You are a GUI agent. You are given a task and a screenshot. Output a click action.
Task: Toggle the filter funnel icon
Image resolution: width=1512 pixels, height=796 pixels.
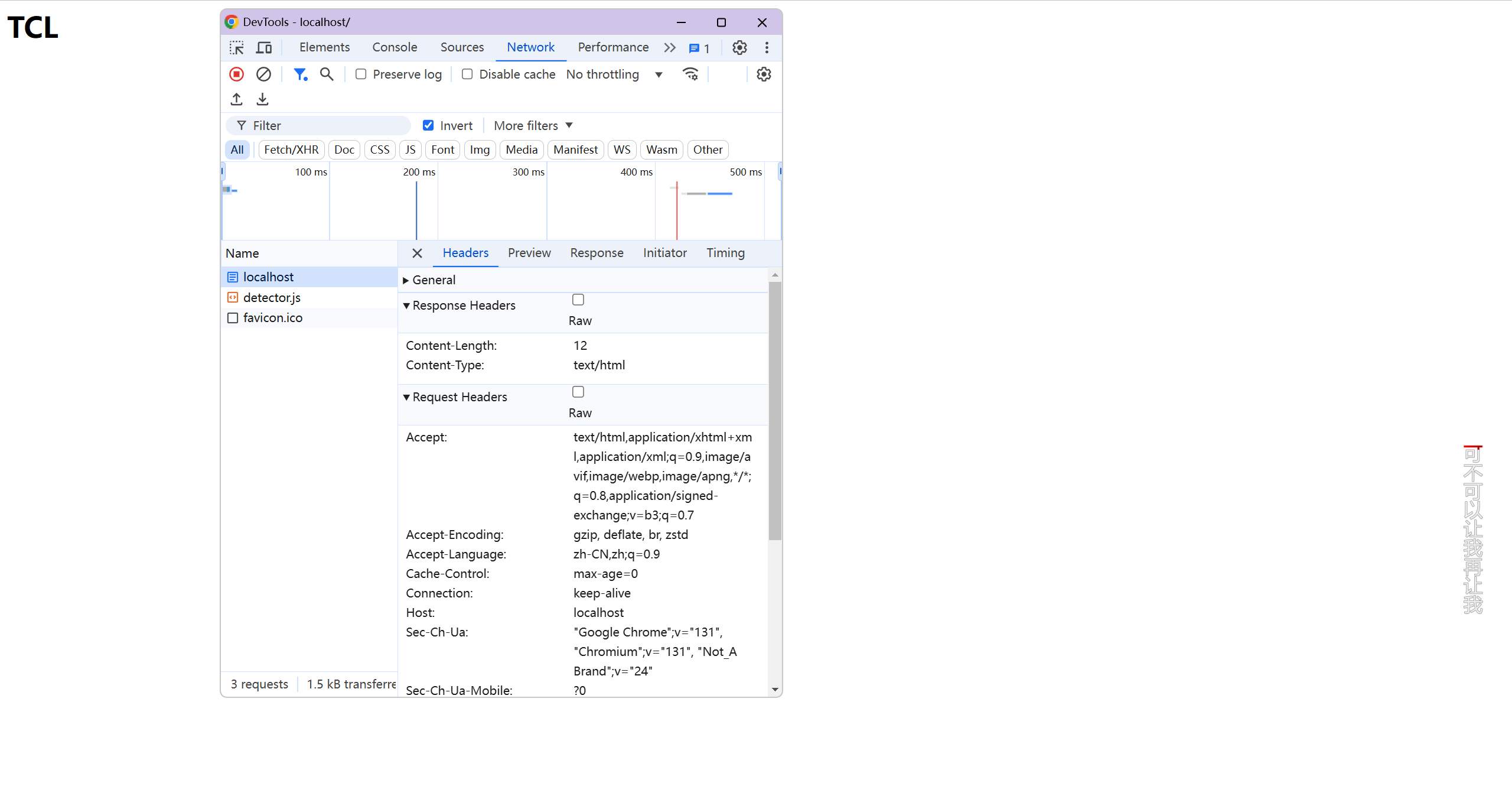[x=301, y=74]
